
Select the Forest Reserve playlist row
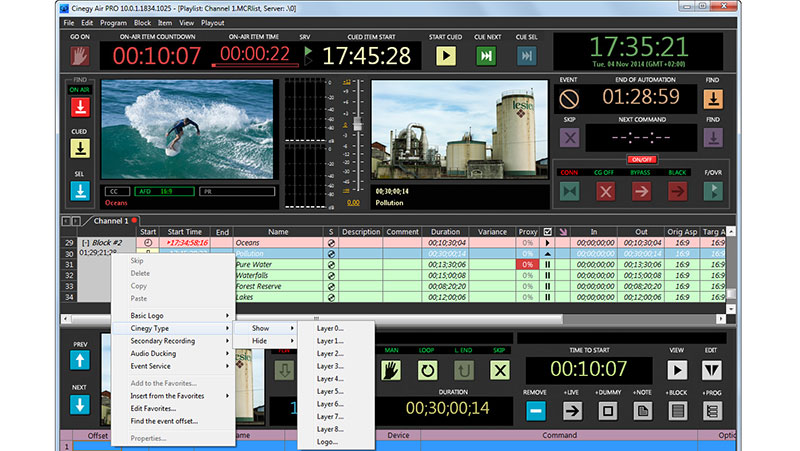click(480, 286)
